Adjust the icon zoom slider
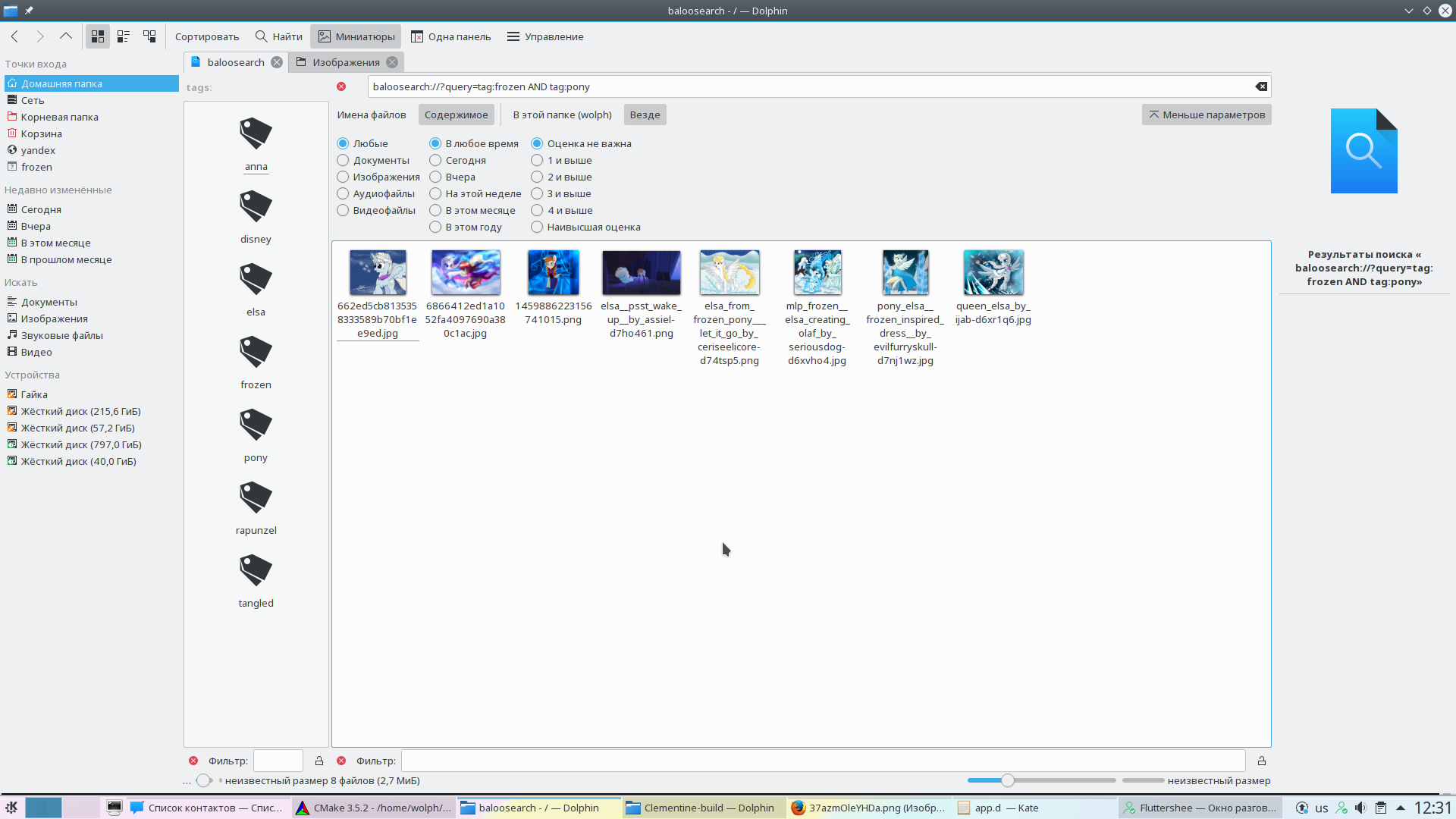The width and height of the screenshot is (1456, 819). [1008, 780]
